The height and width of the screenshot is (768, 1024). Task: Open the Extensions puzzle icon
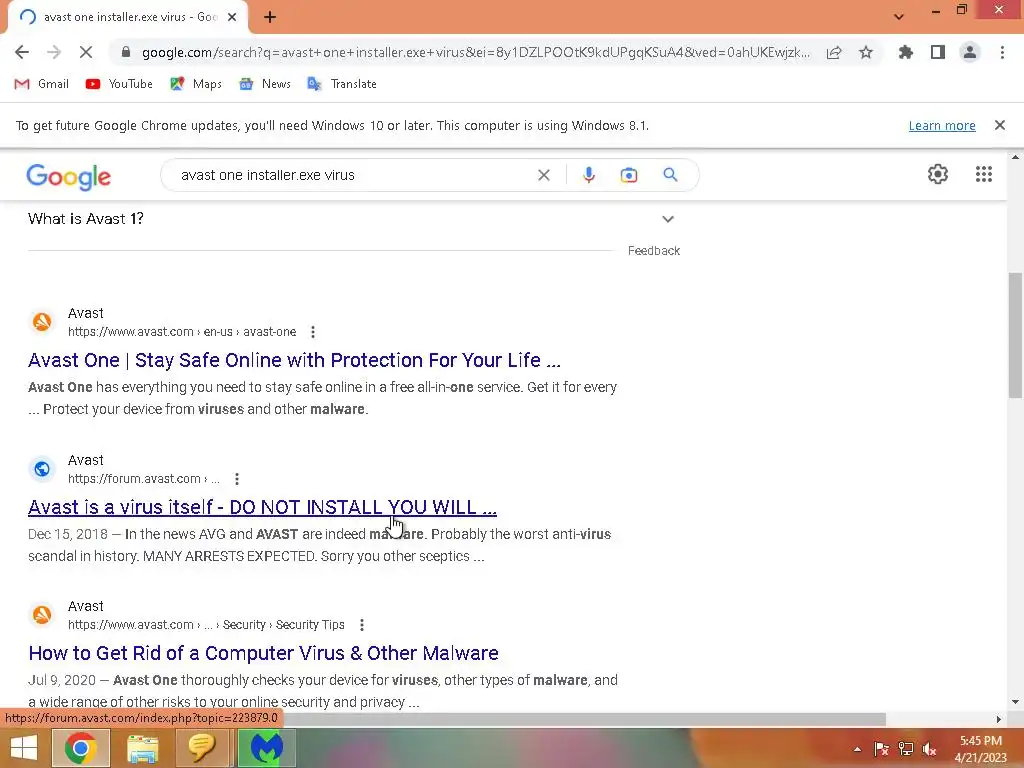pyautogui.click(x=905, y=52)
